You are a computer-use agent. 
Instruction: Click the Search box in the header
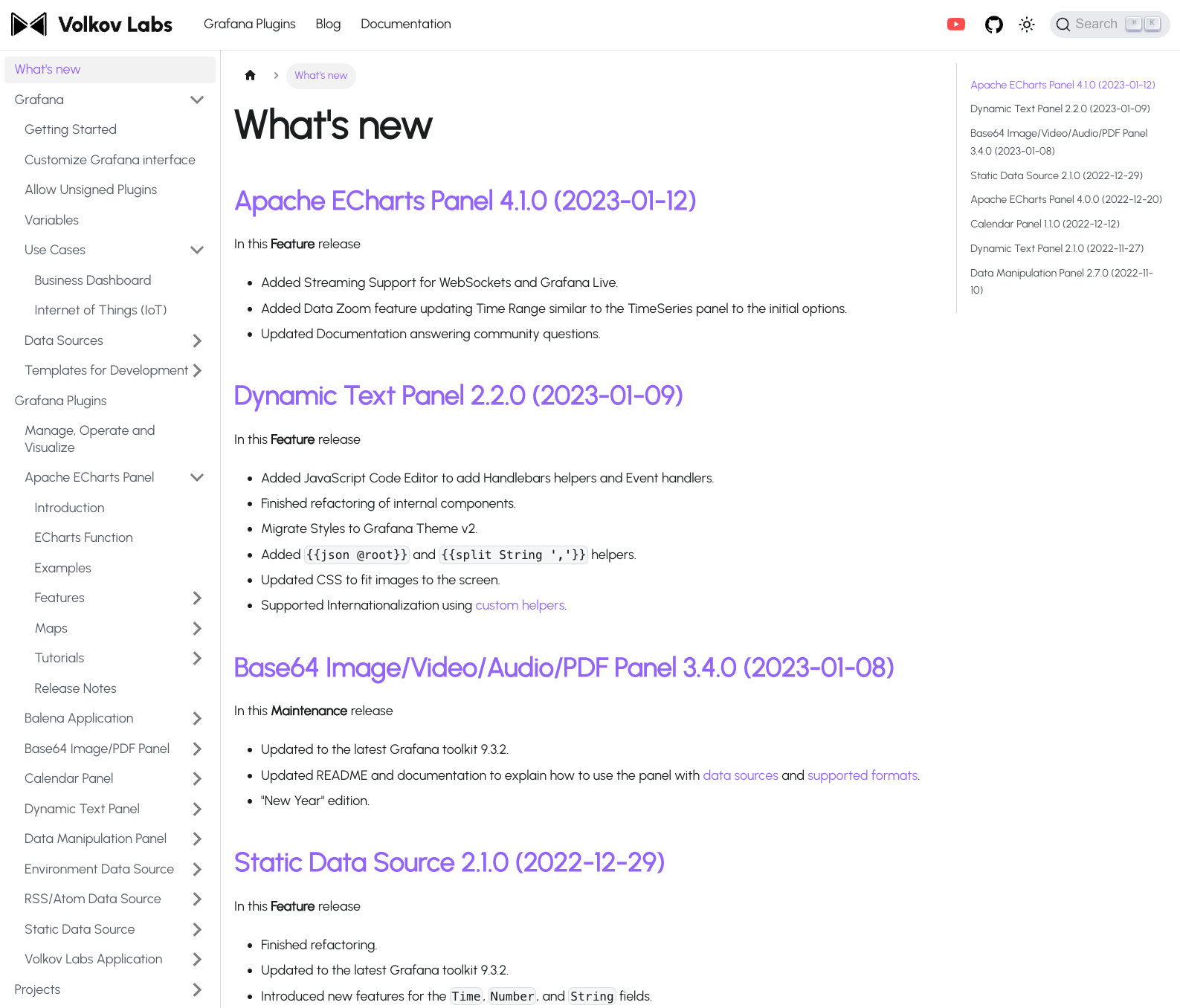point(1109,25)
